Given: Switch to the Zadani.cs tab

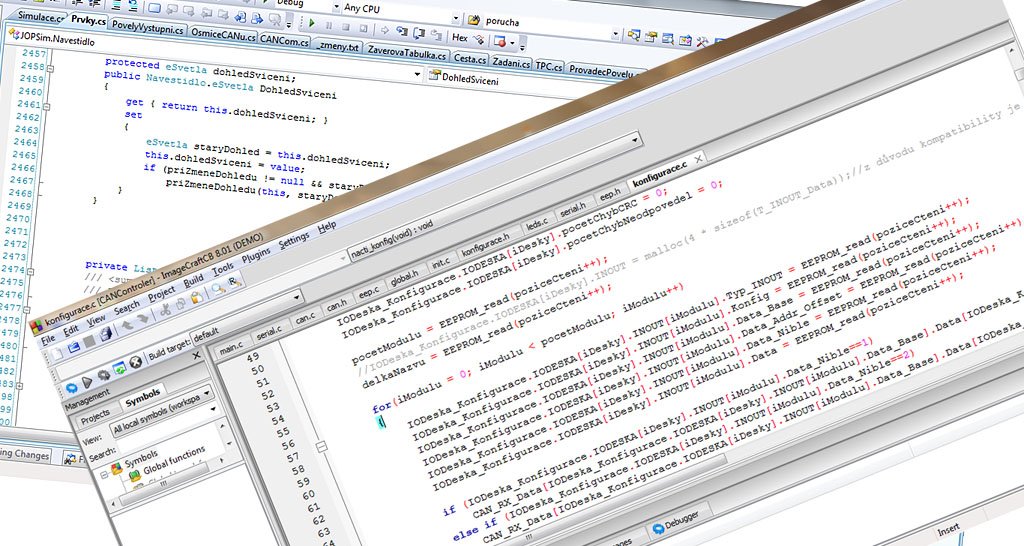Looking at the screenshot, I should [x=511, y=62].
